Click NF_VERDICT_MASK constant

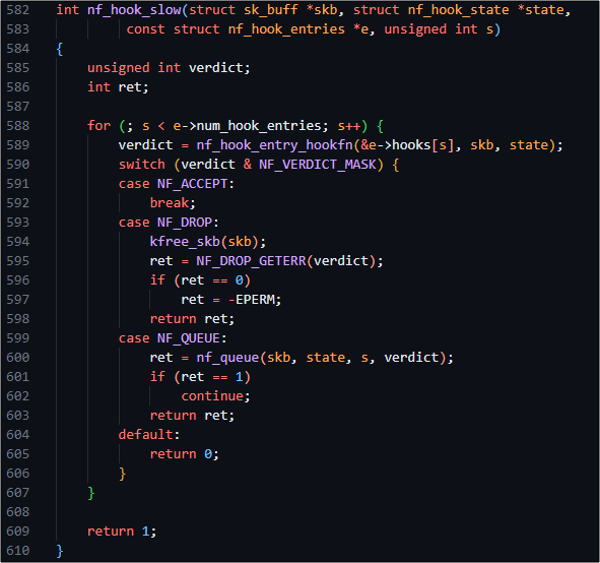point(318,165)
